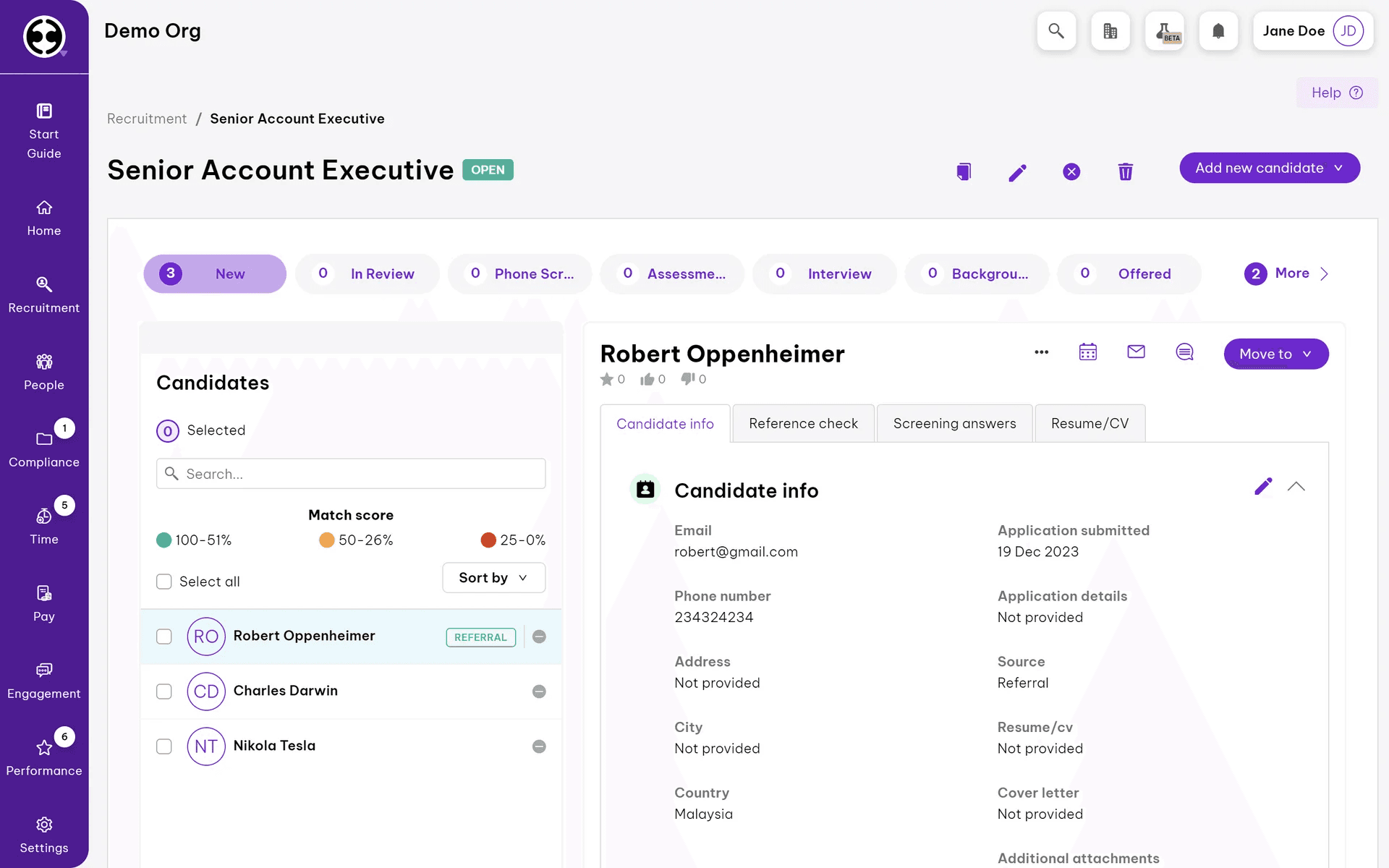1389x868 pixels.
Task: Tick Nikola Tesla's checkbox
Action: 164,746
